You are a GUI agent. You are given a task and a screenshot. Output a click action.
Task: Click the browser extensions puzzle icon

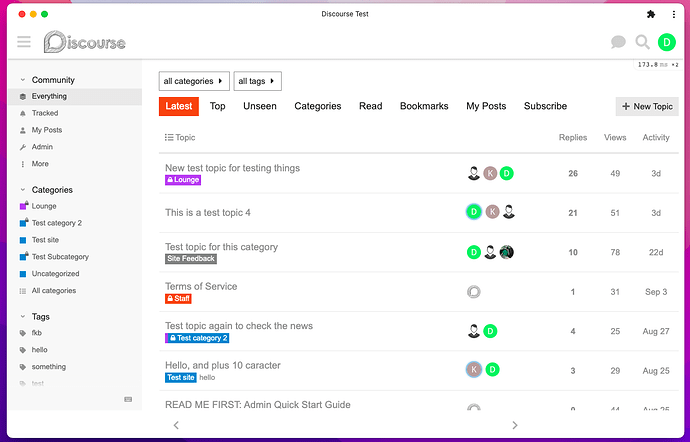click(x=651, y=14)
